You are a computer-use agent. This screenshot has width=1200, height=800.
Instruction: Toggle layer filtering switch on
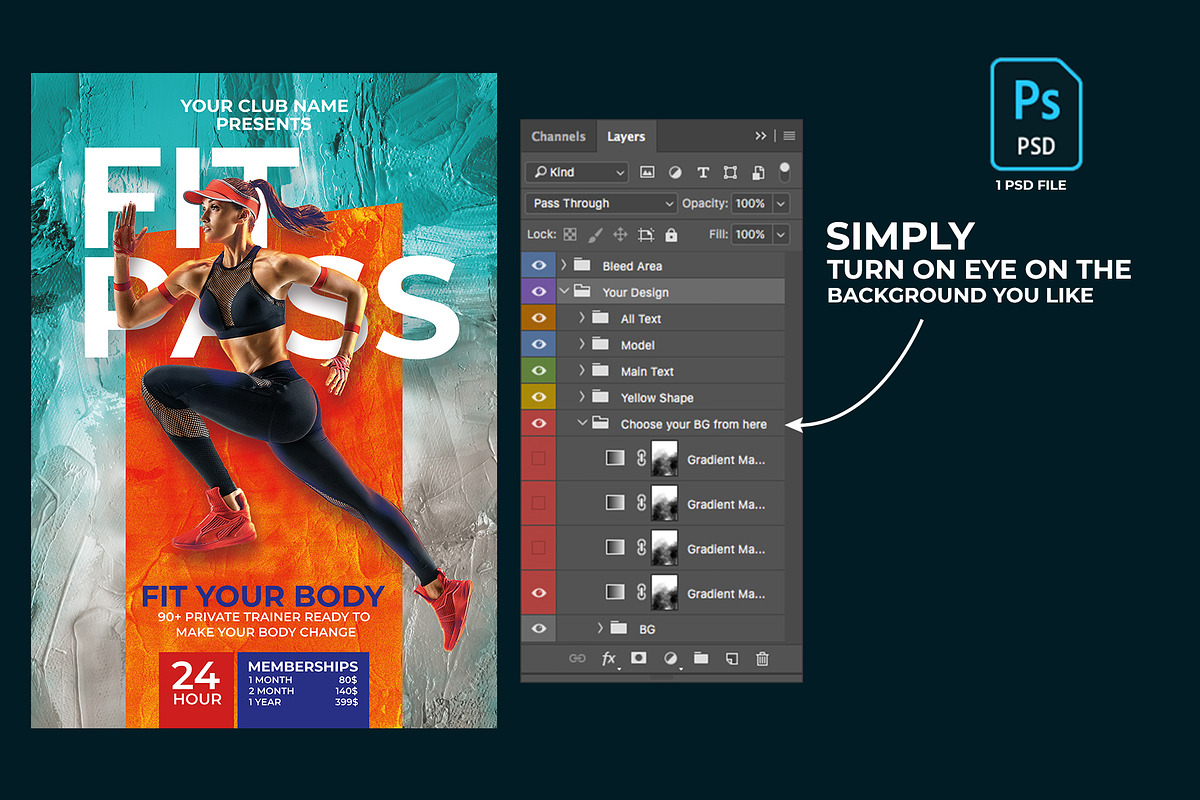click(x=785, y=171)
